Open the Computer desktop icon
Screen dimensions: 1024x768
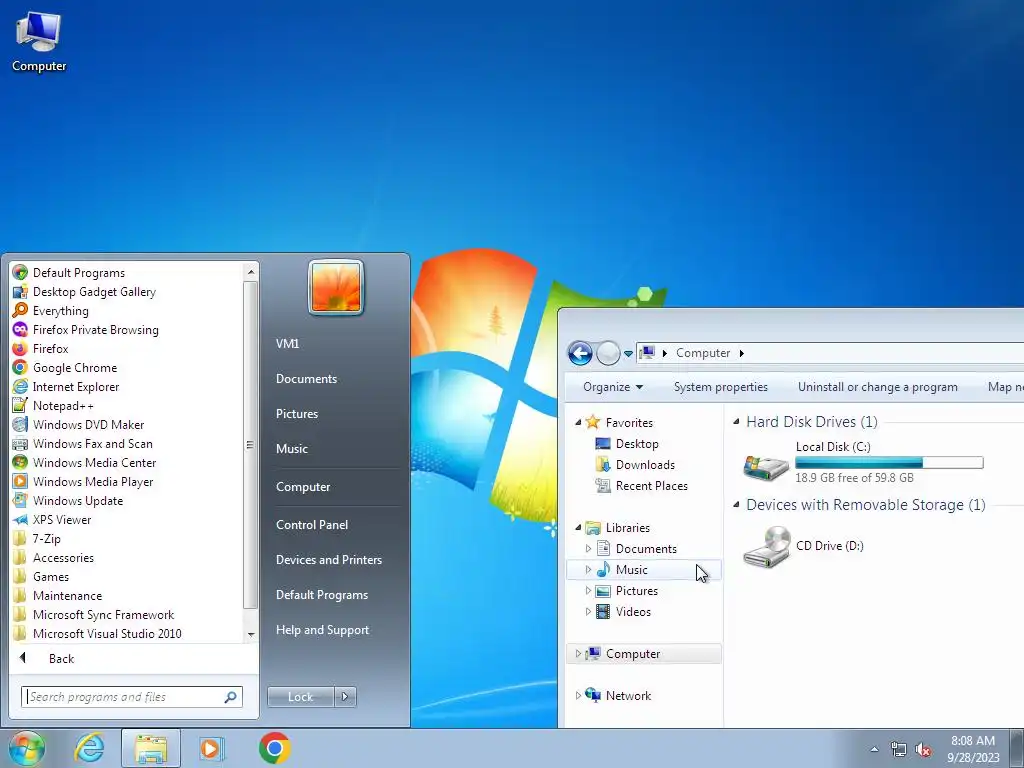(39, 42)
